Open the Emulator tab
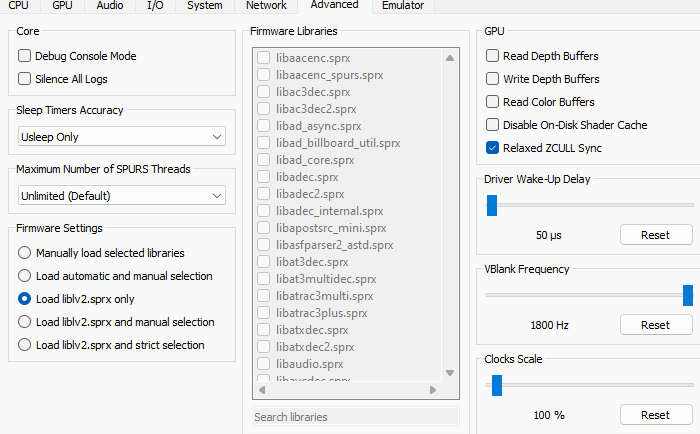Image resolution: width=700 pixels, height=434 pixels. [402, 6]
